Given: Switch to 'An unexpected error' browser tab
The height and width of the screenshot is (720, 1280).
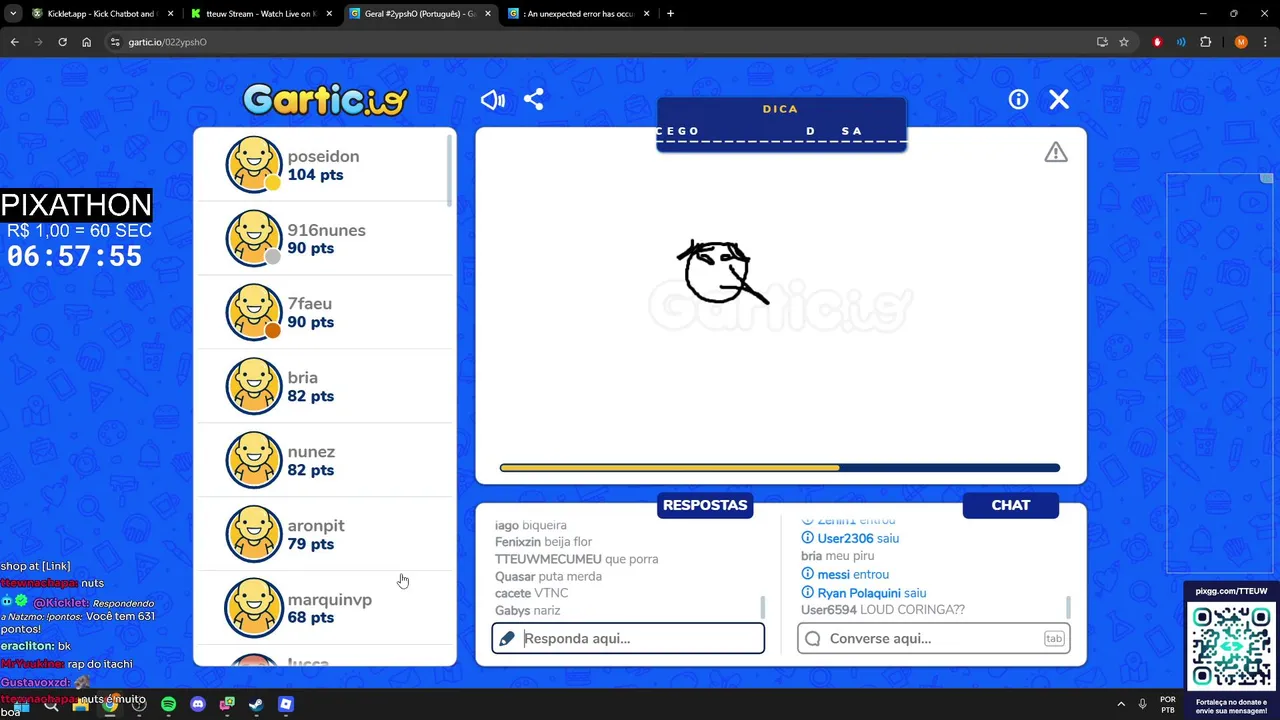Looking at the screenshot, I should point(580,14).
